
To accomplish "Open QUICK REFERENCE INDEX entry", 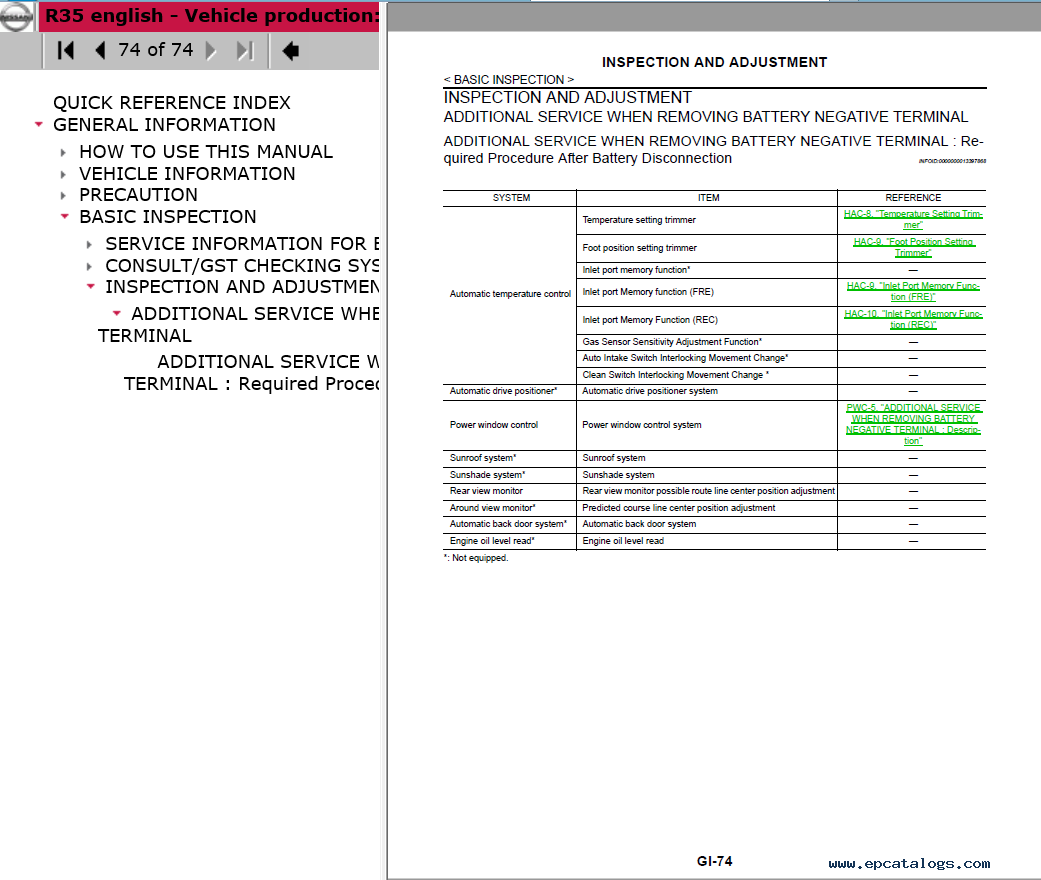I will (x=172, y=103).
